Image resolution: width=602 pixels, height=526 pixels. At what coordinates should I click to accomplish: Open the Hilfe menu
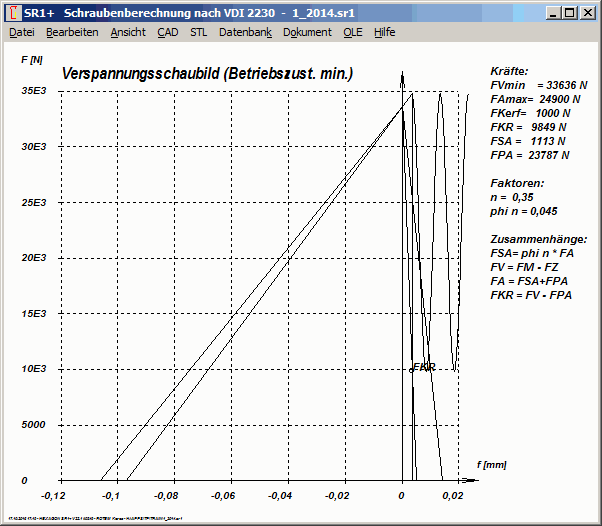[384, 32]
